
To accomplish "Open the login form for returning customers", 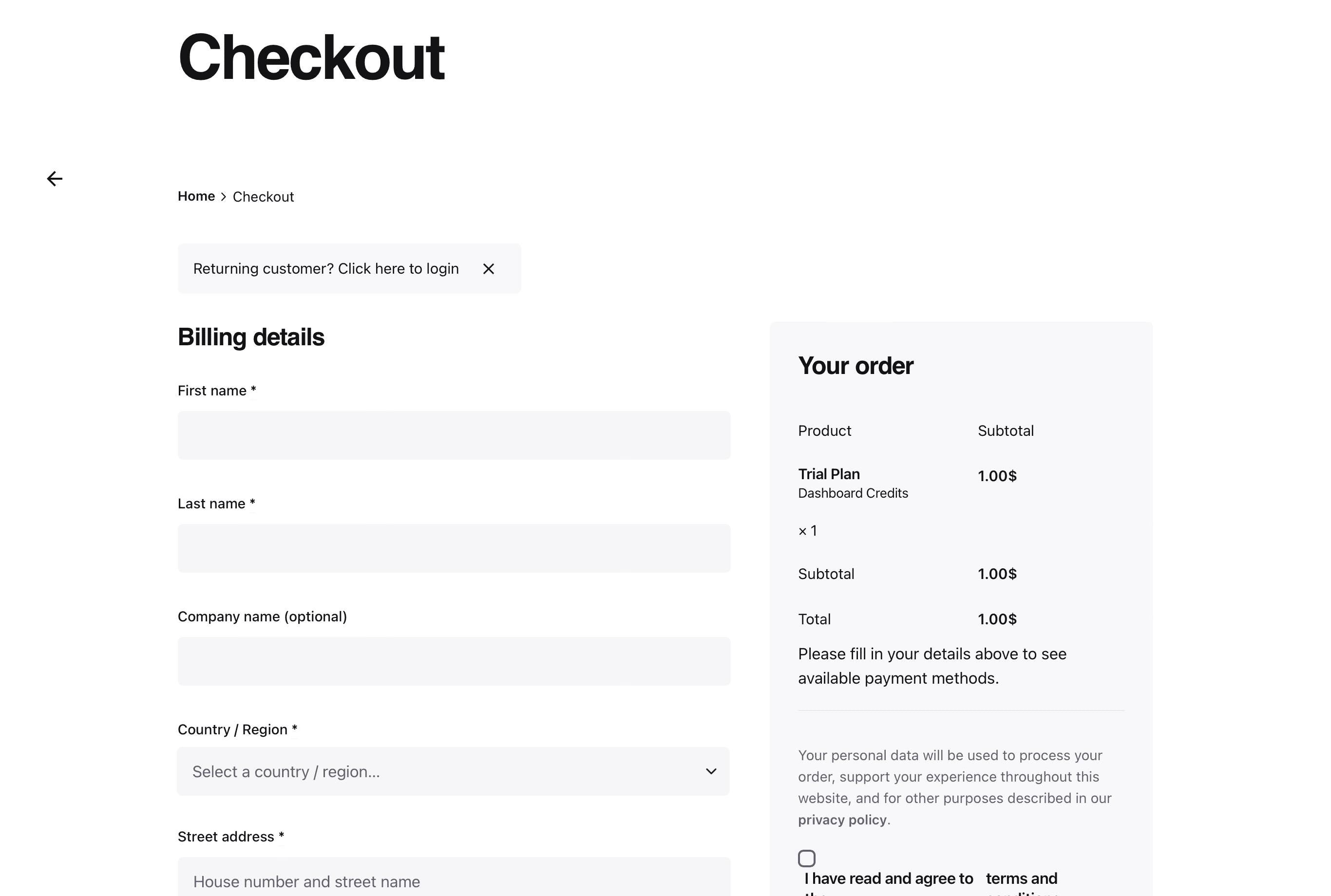I will point(326,269).
